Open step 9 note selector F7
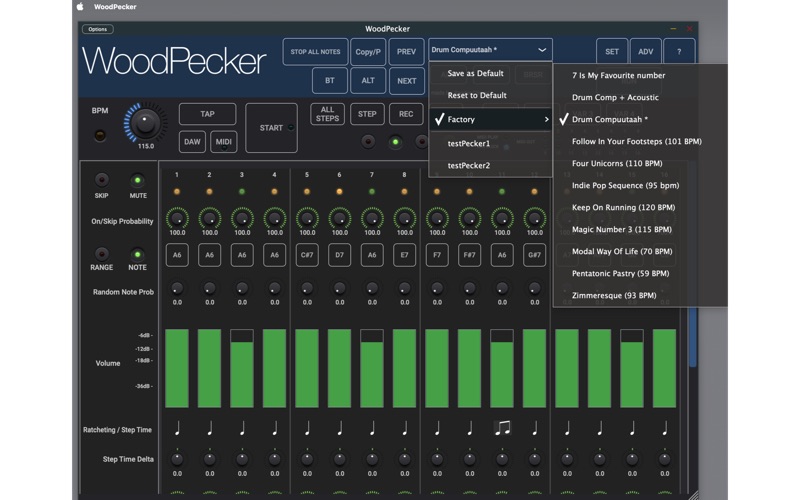The height and width of the screenshot is (500, 800). tap(437, 255)
